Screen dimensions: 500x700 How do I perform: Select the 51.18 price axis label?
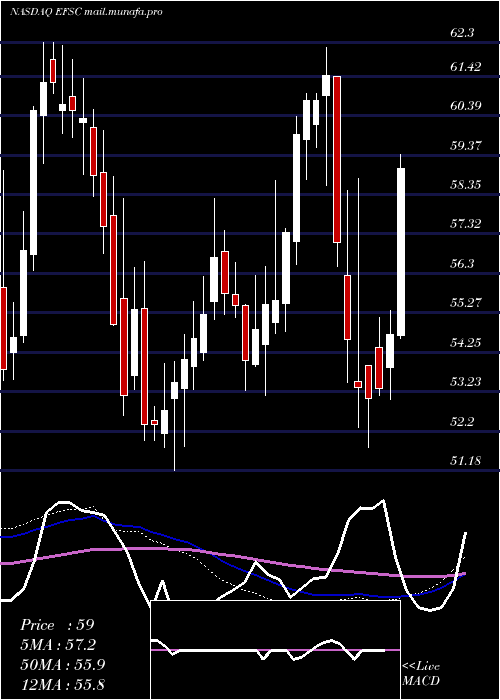coord(466,460)
